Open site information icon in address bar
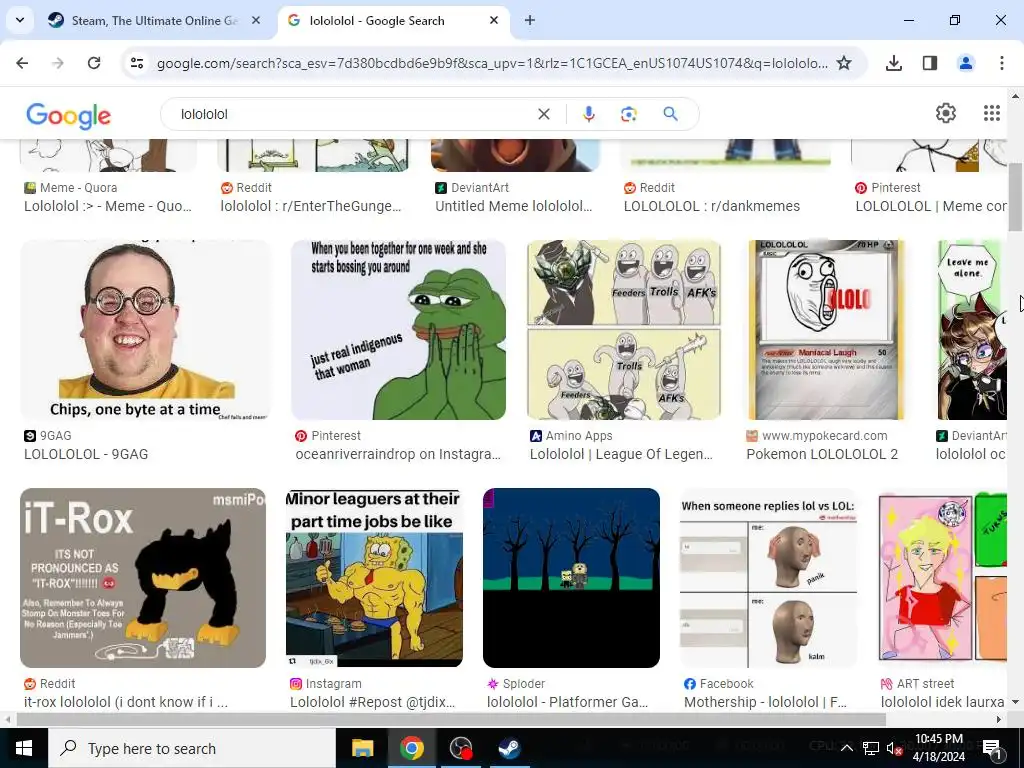Image resolution: width=1024 pixels, height=768 pixels. [137, 63]
